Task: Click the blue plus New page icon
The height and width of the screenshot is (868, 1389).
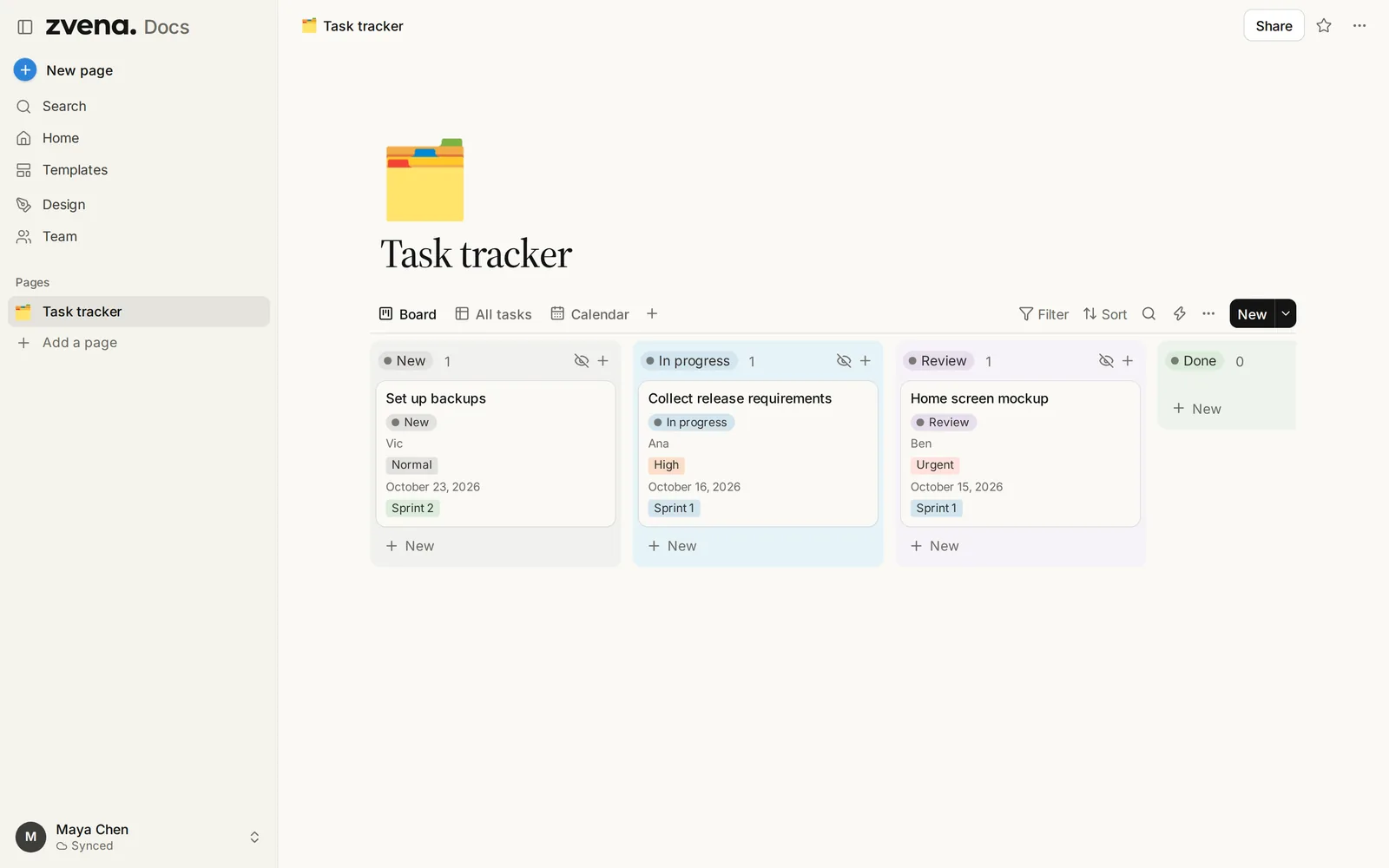Action: (x=25, y=70)
